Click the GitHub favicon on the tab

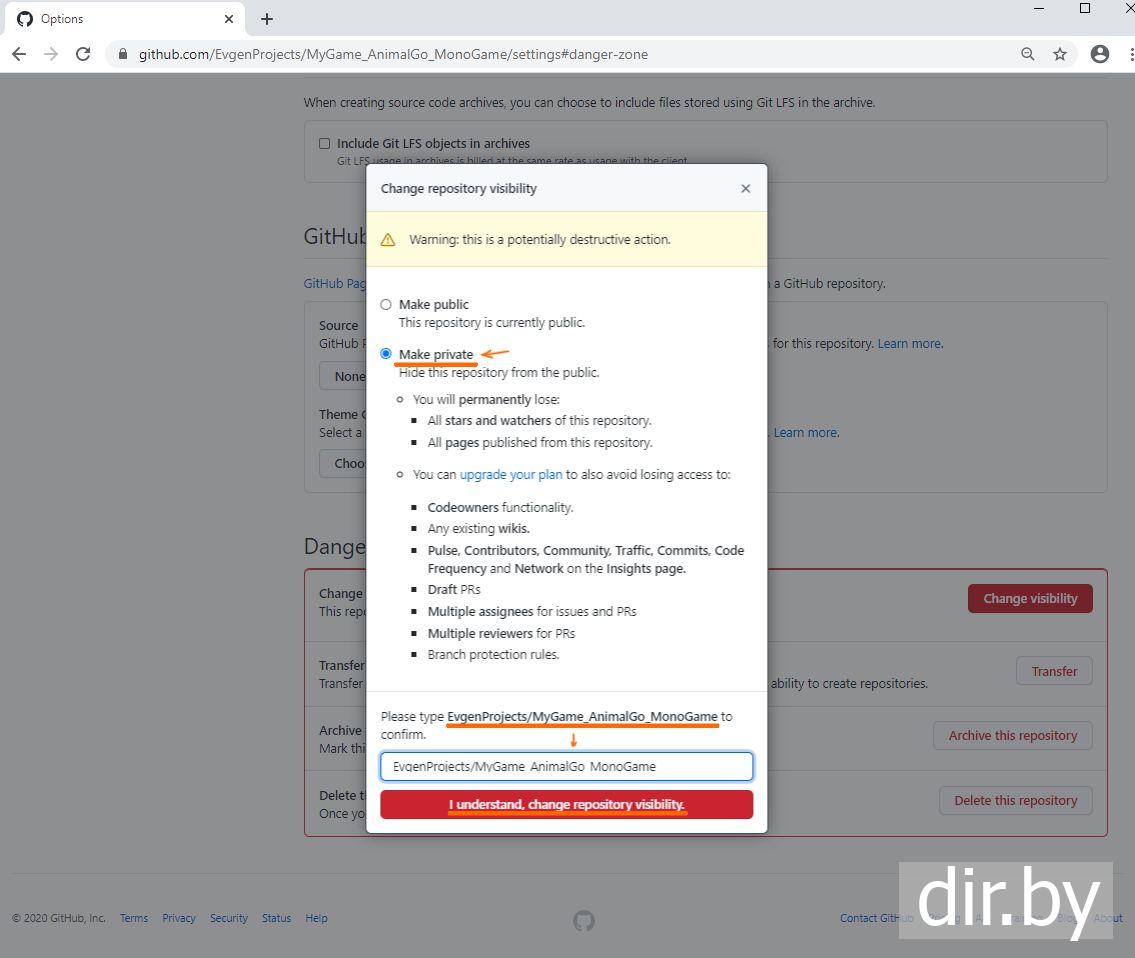coord(25,19)
